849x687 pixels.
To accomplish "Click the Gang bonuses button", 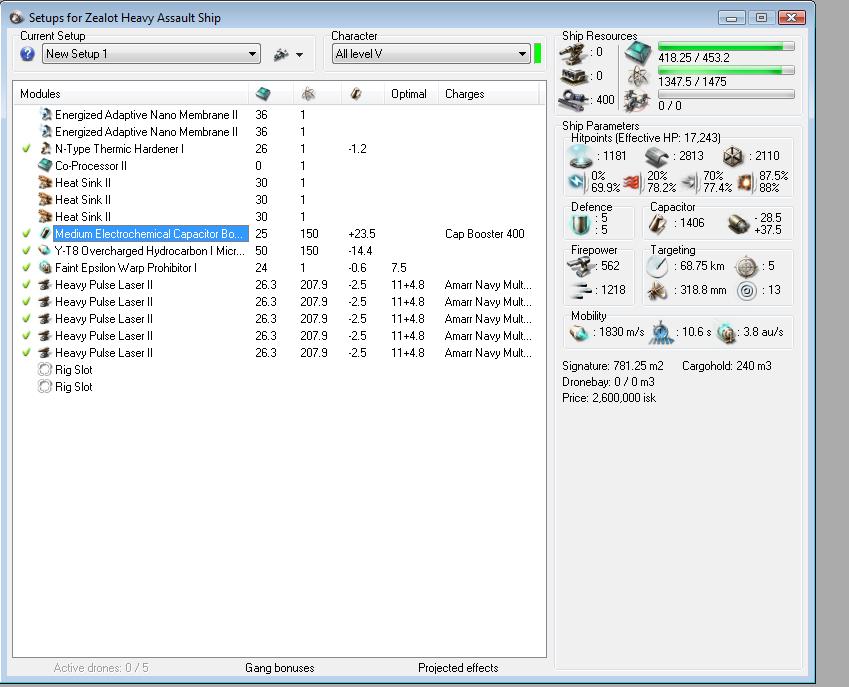I will coord(279,667).
